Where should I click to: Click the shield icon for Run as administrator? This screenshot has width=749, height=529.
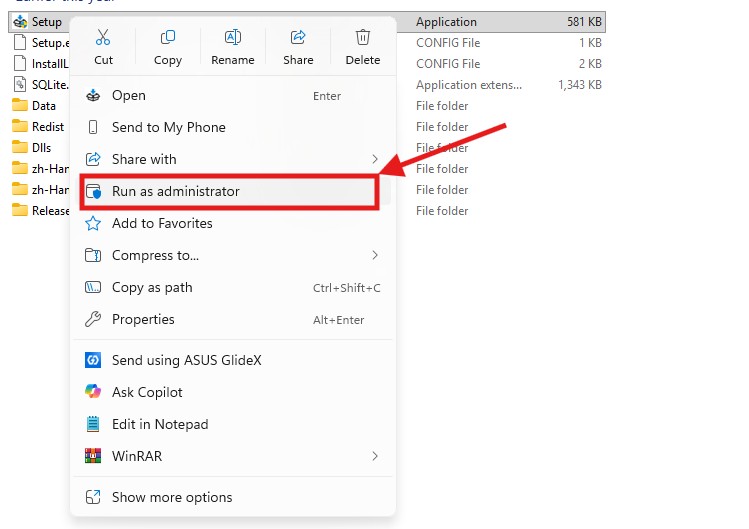tap(93, 191)
